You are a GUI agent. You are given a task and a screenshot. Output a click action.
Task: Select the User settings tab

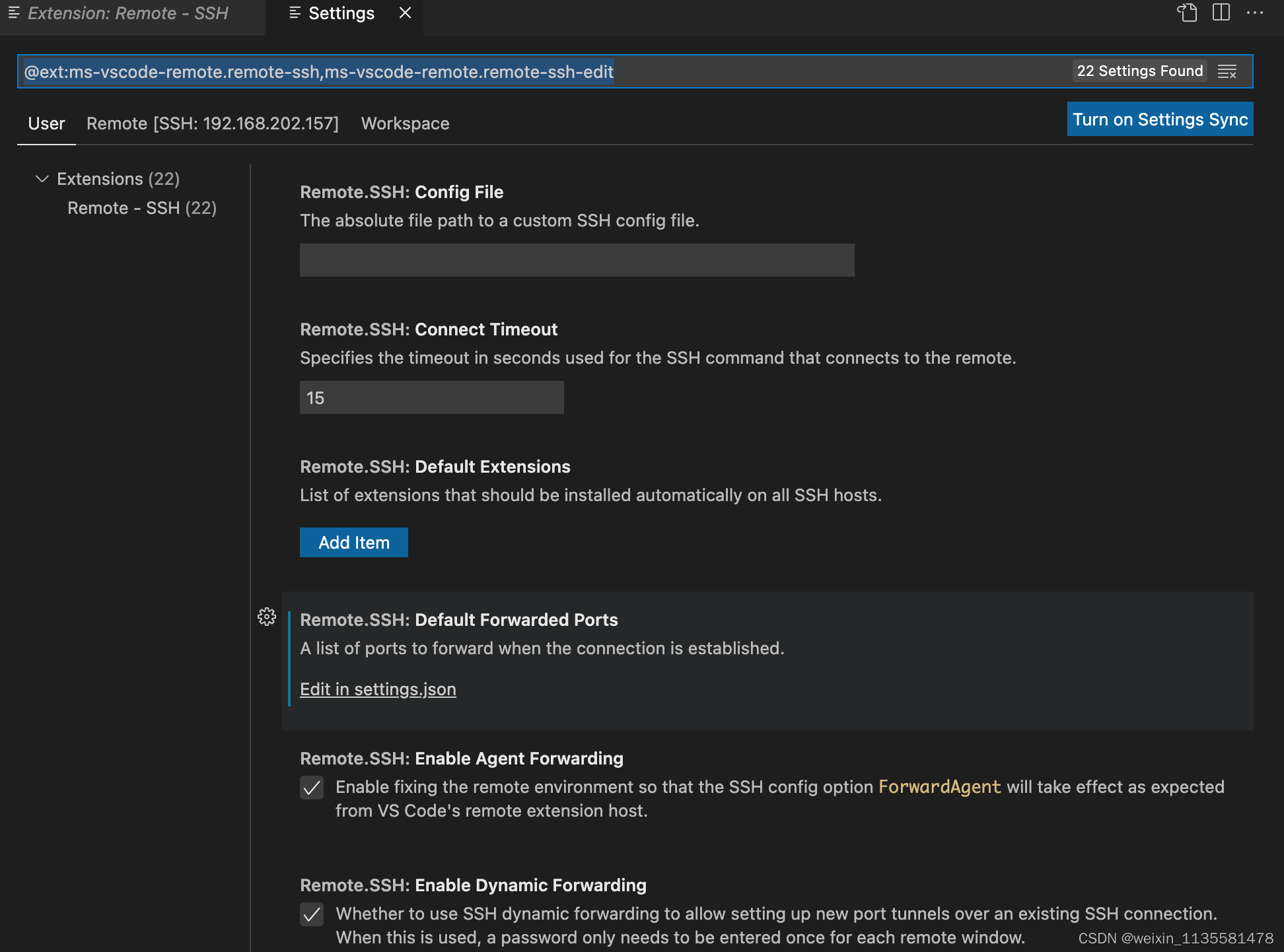(46, 123)
